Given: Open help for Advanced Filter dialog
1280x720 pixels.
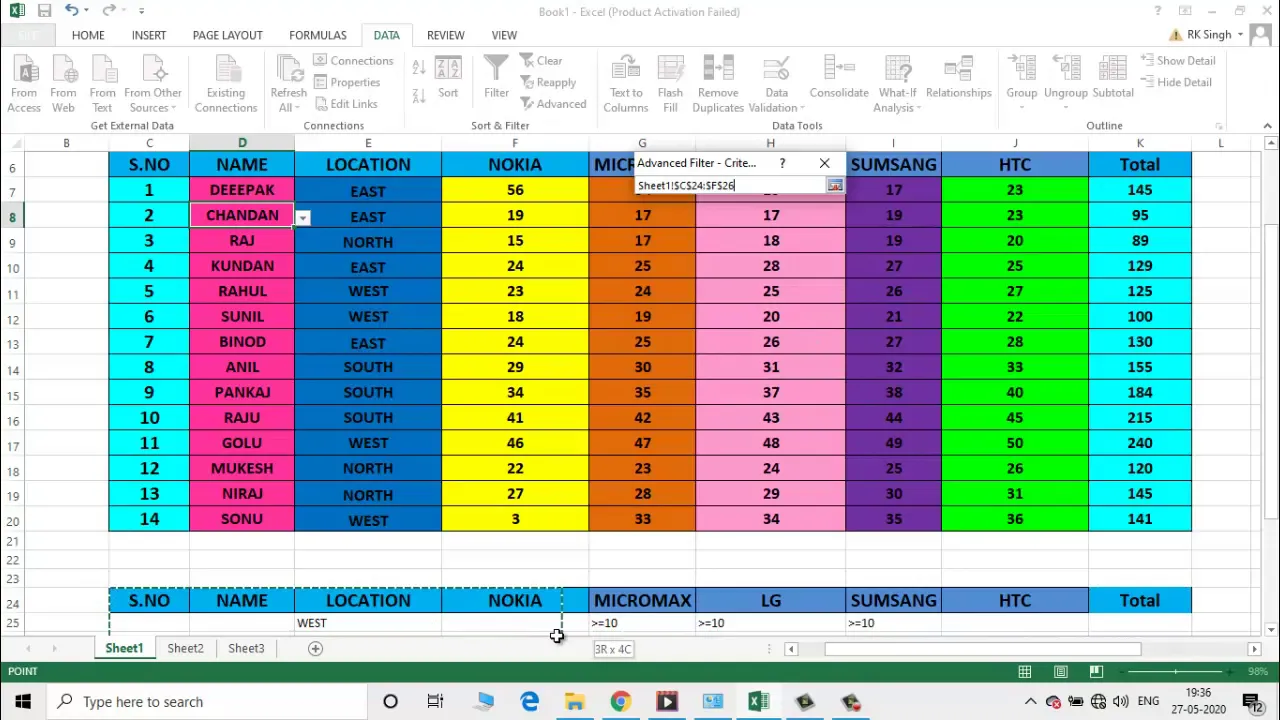Looking at the screenshot, I should coord(782,163).
